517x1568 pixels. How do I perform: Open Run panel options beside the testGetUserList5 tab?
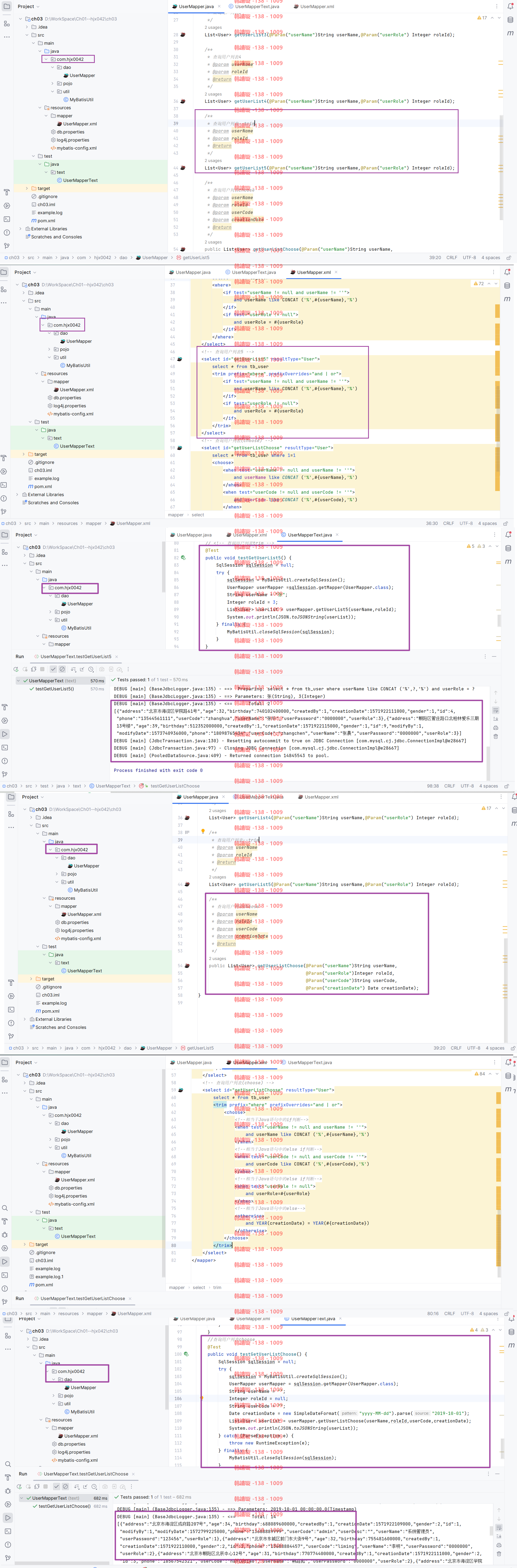coord(485,657)
